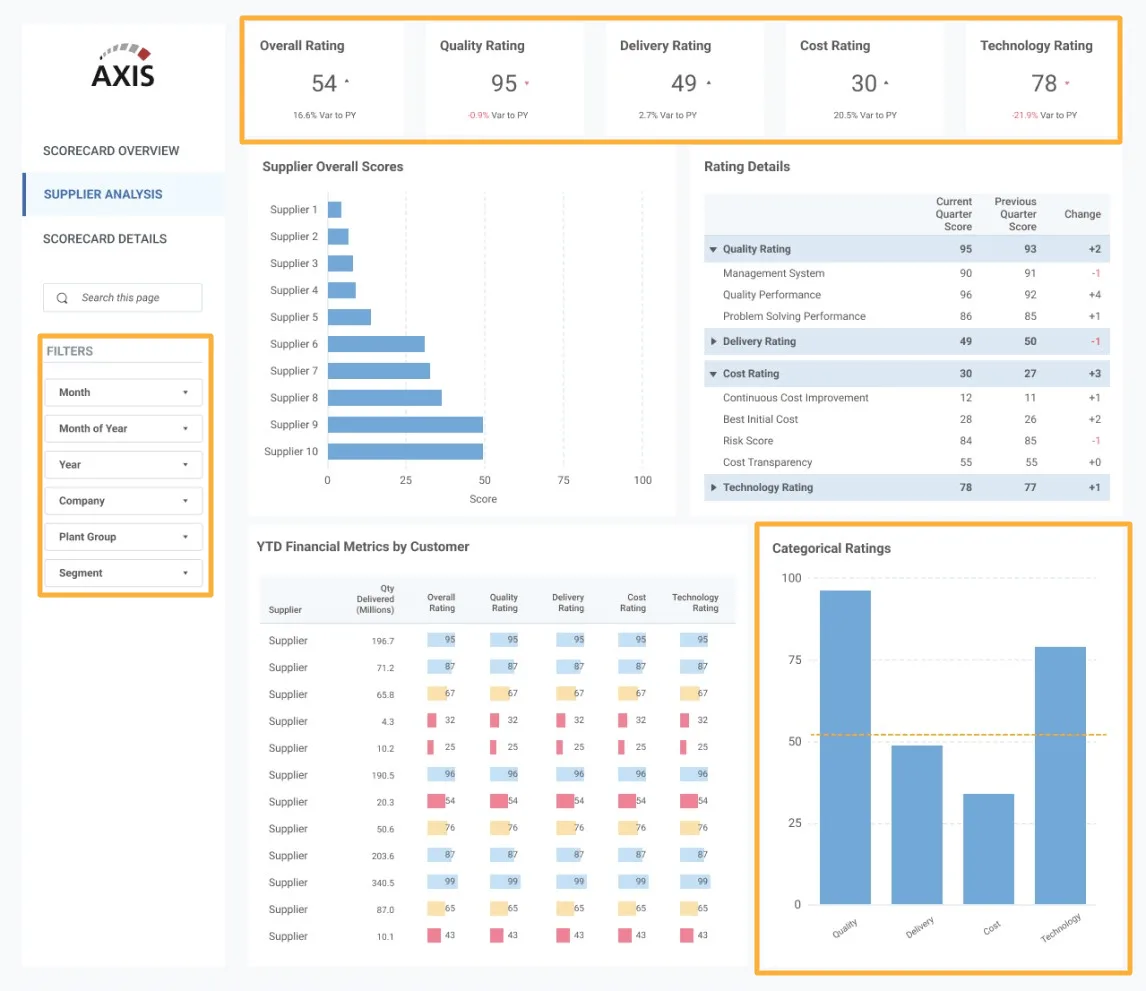Click the Delivery Rating value 49 card

tap(684, 83)
